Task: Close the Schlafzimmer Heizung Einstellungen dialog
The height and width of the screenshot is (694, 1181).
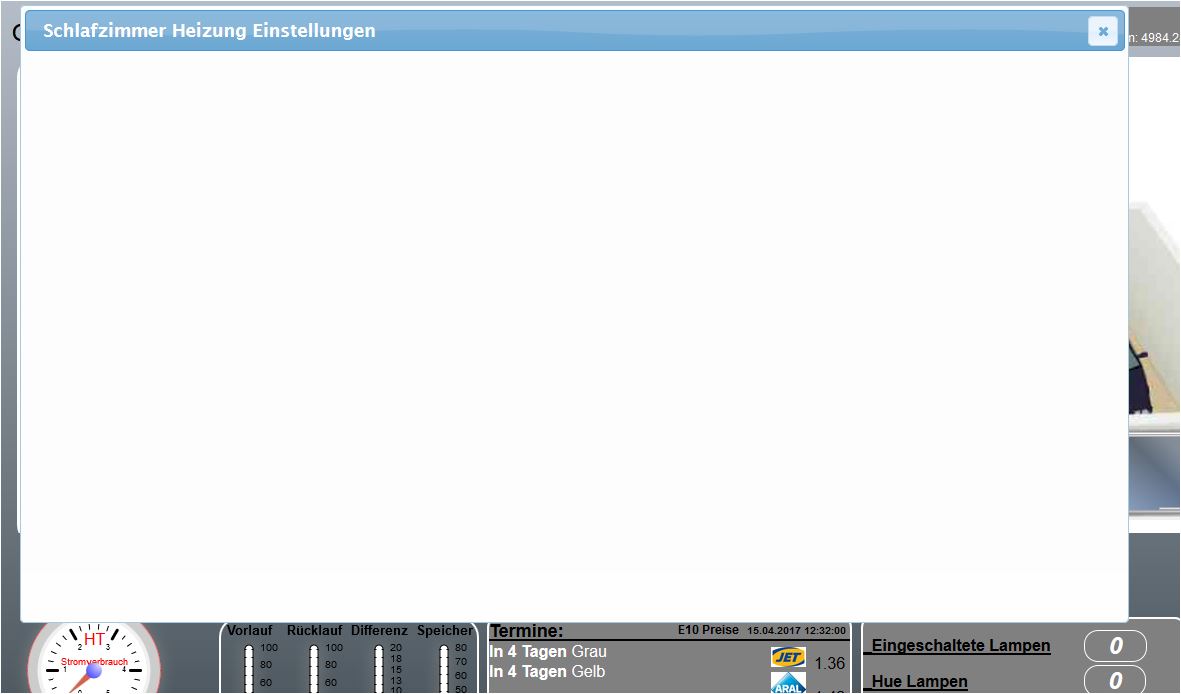Action: (1102, 31)
